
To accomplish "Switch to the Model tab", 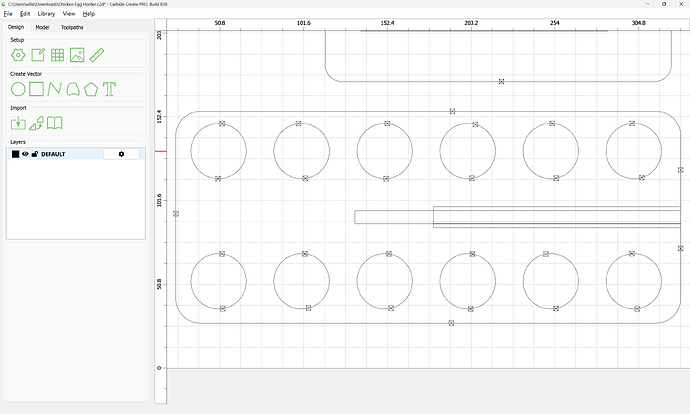I will [x=42, y=27].
